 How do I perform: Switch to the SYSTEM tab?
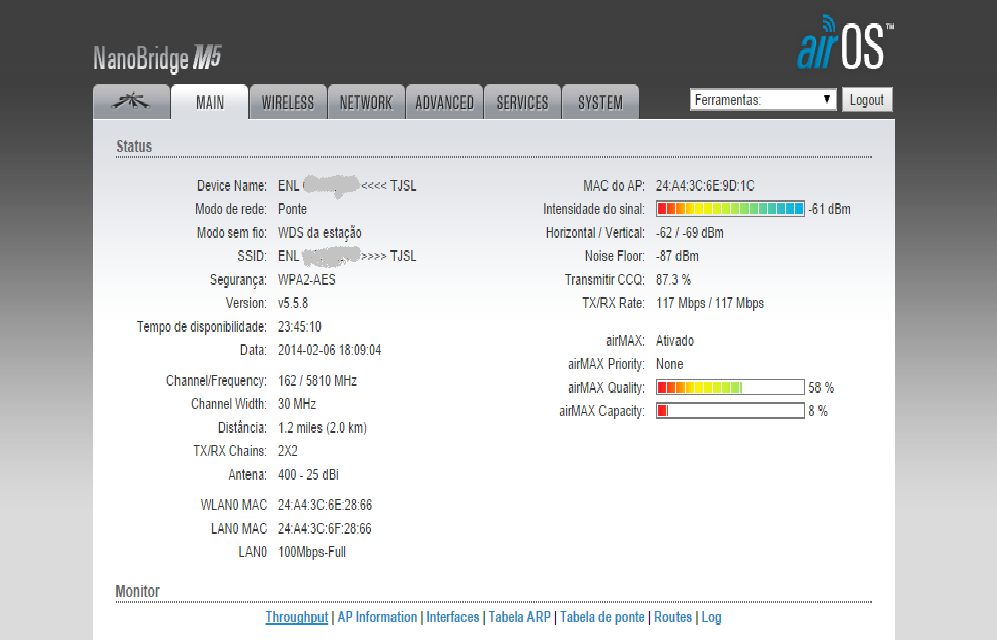600,102
